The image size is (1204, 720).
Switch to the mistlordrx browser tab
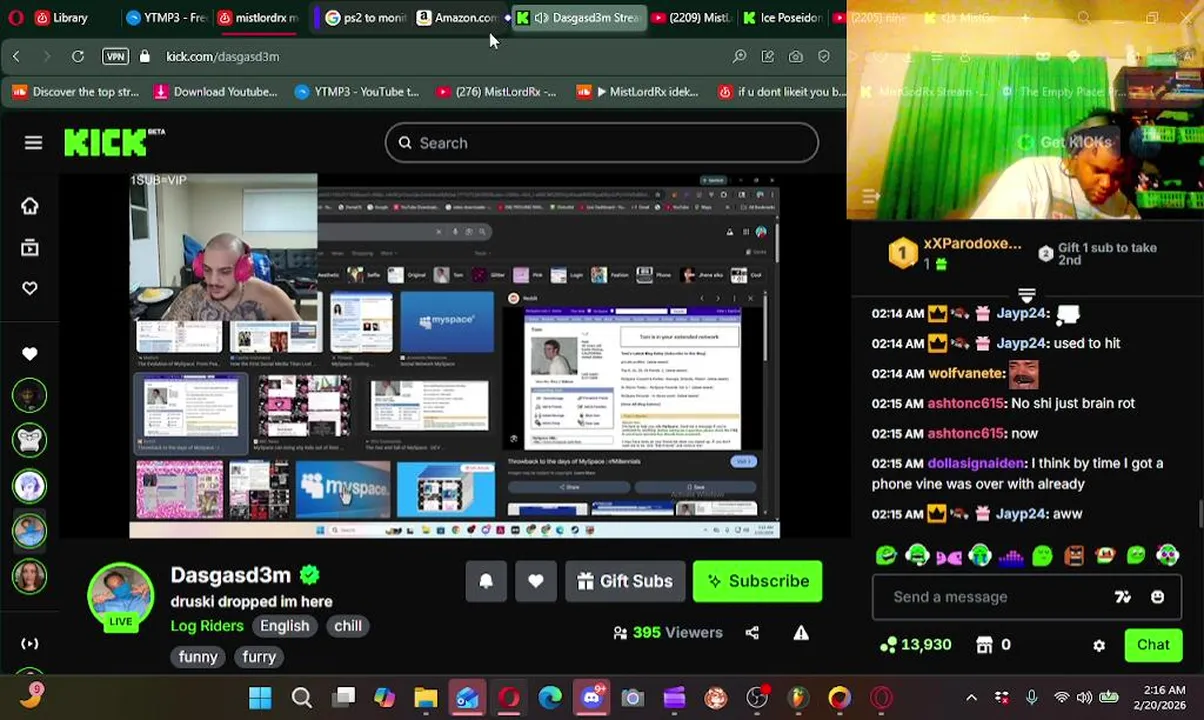tap(258, 17)
